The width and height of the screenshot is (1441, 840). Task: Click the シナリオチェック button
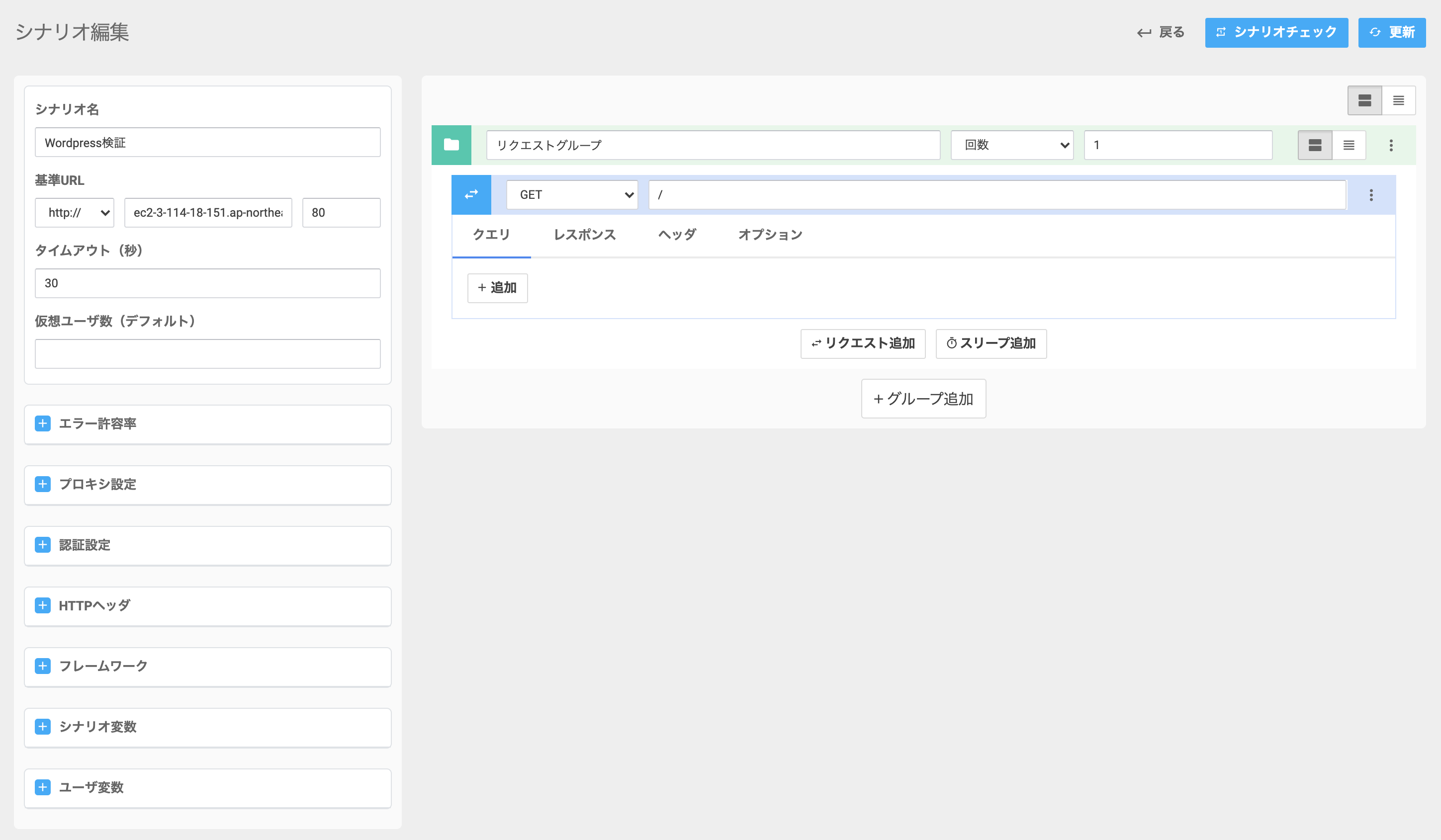[x=1276, y=33]
